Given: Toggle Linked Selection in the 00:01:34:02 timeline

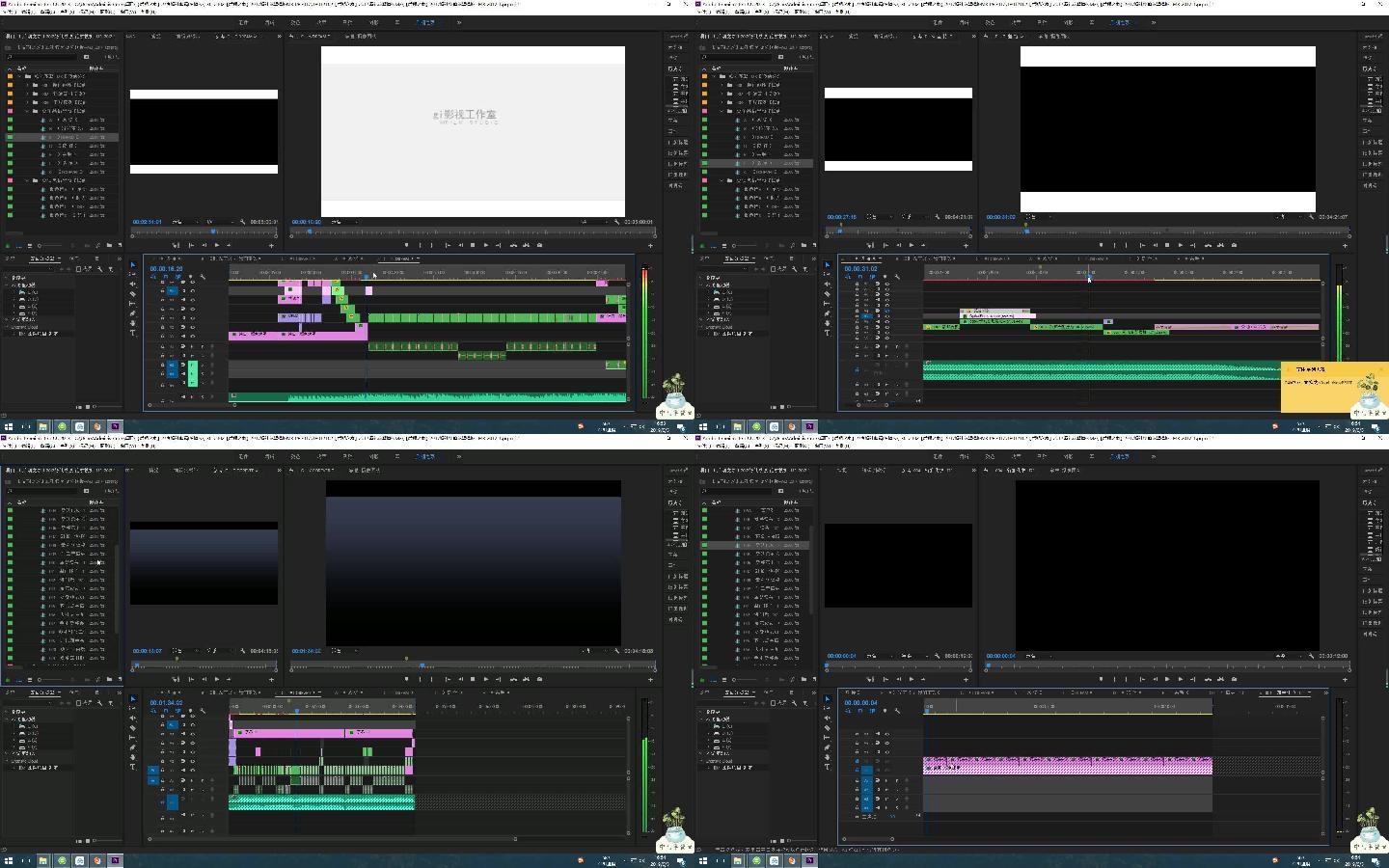Looking at the screenshot, I should pos(177,711).
